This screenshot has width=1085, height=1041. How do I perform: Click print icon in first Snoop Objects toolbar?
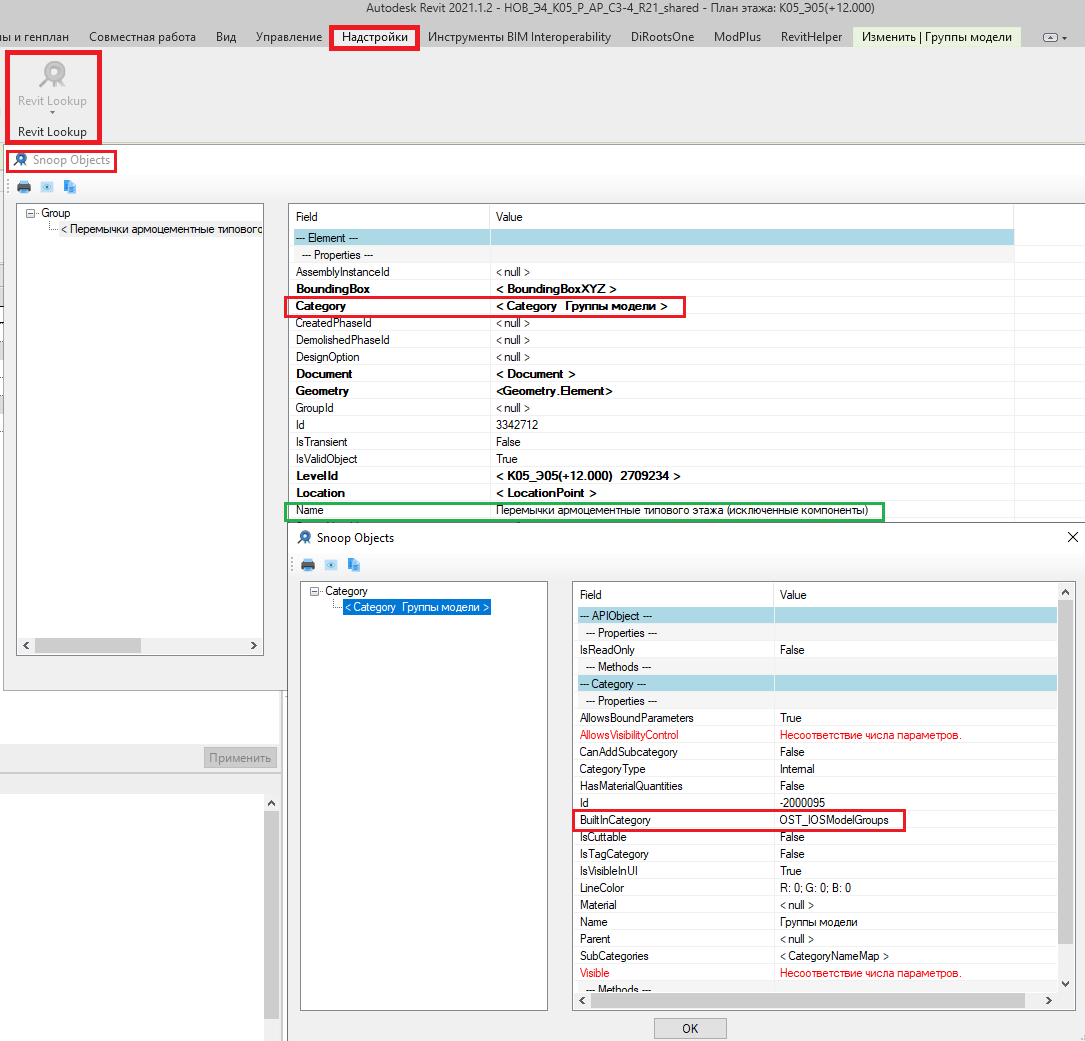24,187
